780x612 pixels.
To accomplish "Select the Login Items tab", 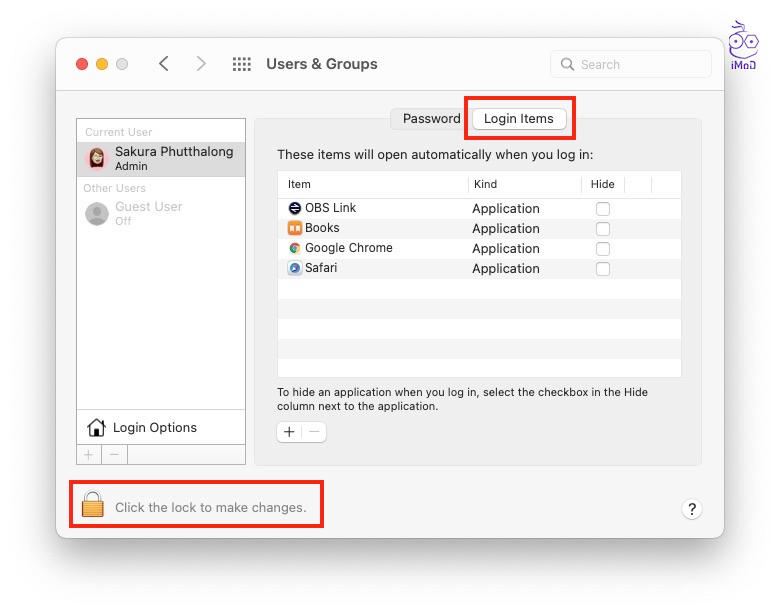I will point(518,119).
